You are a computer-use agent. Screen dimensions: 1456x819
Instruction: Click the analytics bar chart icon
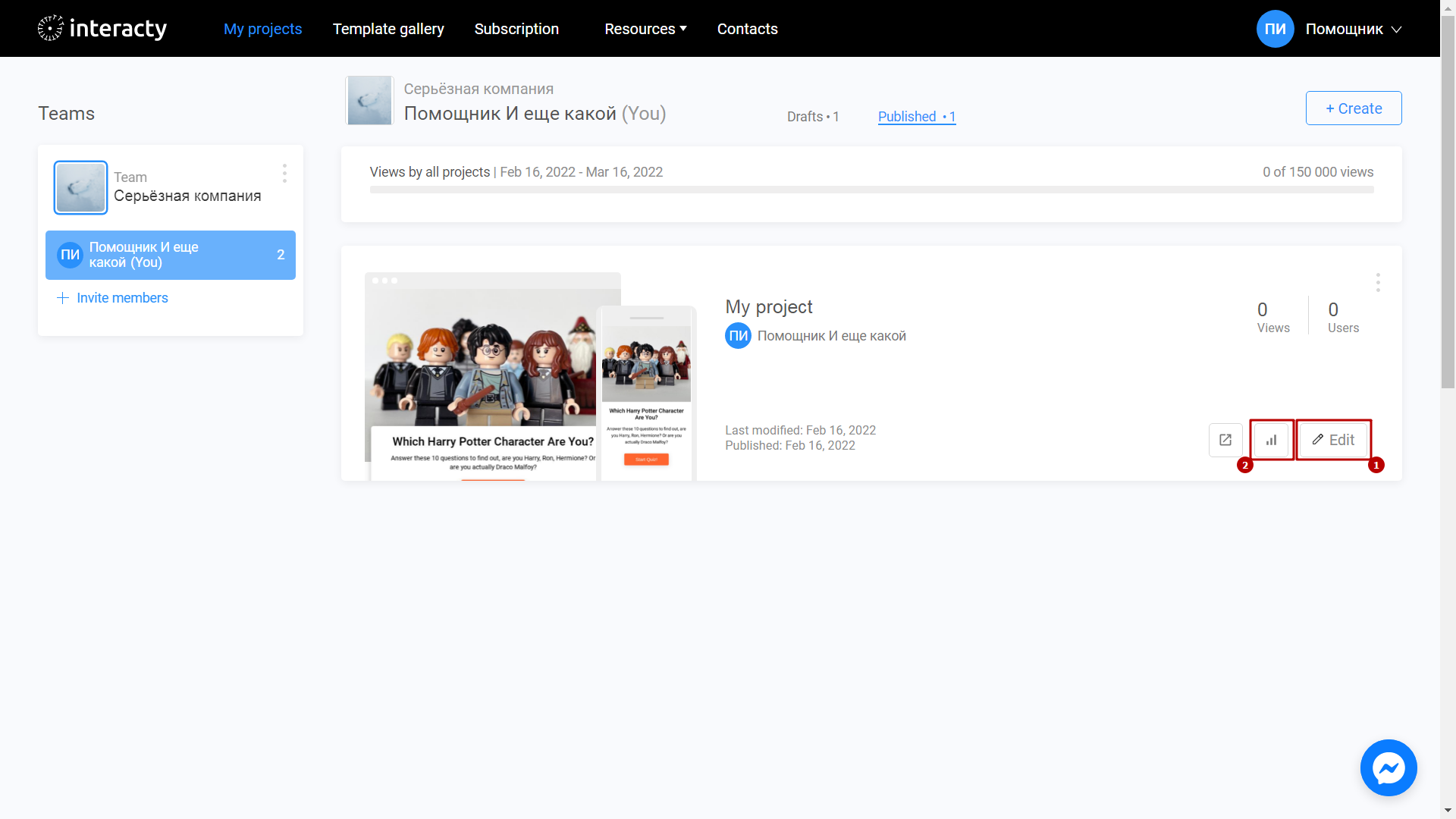[x=1272, y=439]
